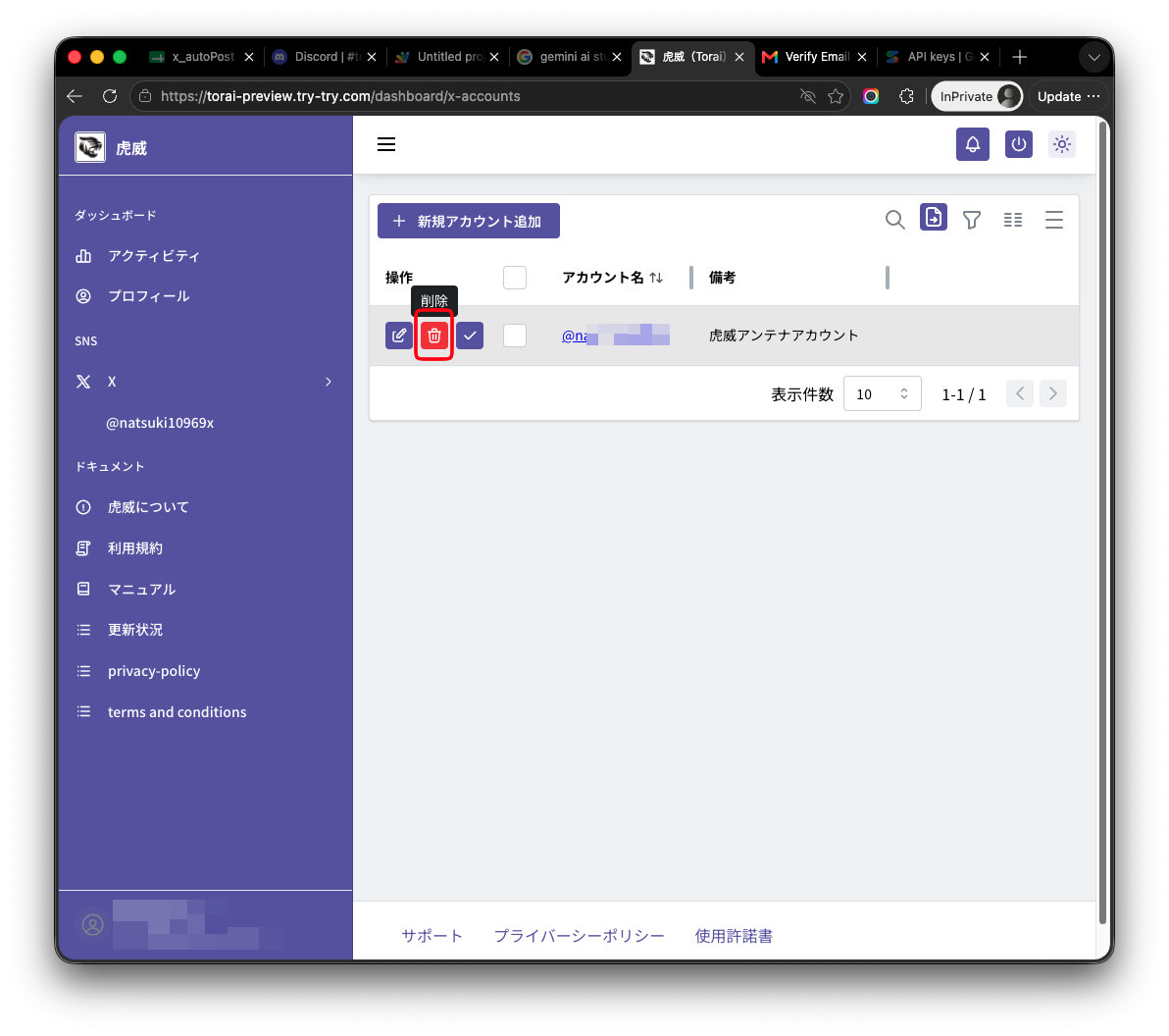The image size is (1169, 1036).
Task: Sort by アカウント名 column arrows
Action: click(x=656, y=278)
